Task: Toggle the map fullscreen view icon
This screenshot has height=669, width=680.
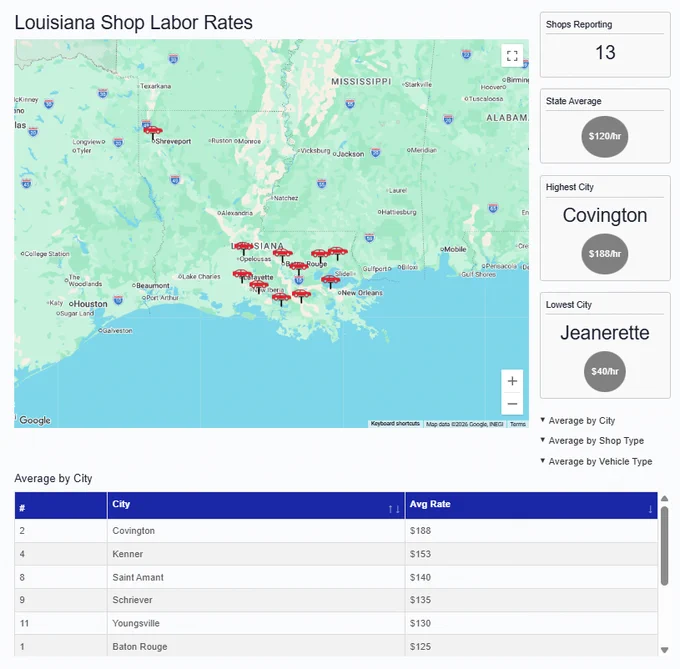Action: (512, 55)
